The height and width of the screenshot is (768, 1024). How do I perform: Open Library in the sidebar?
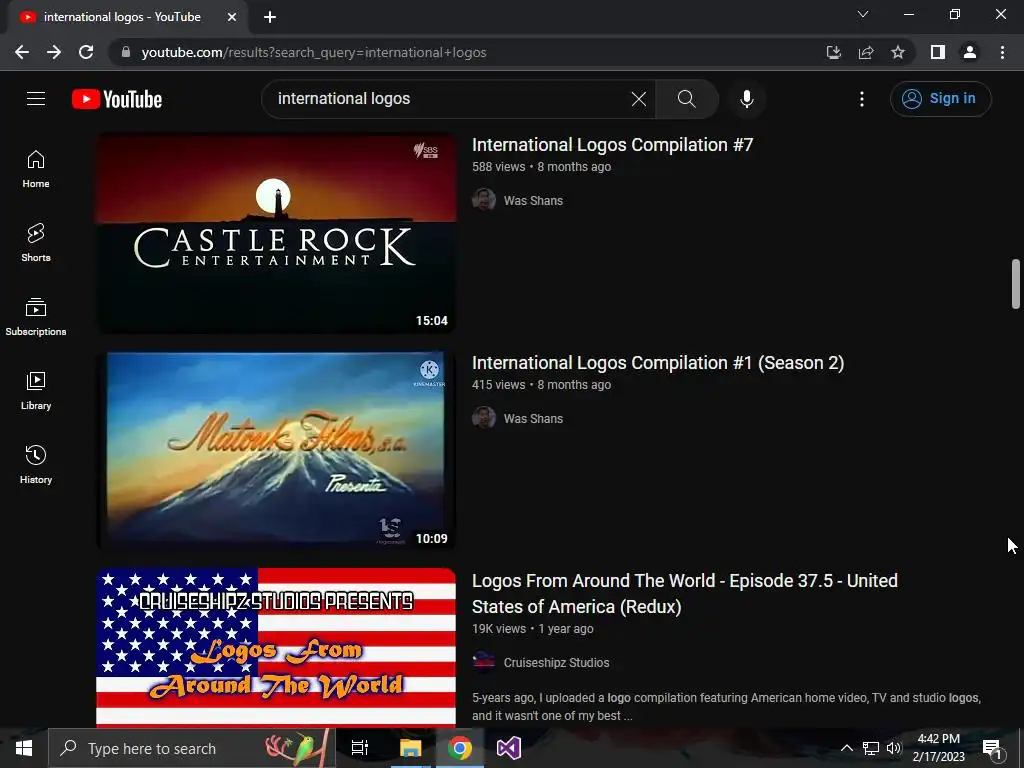pos(36,391)
